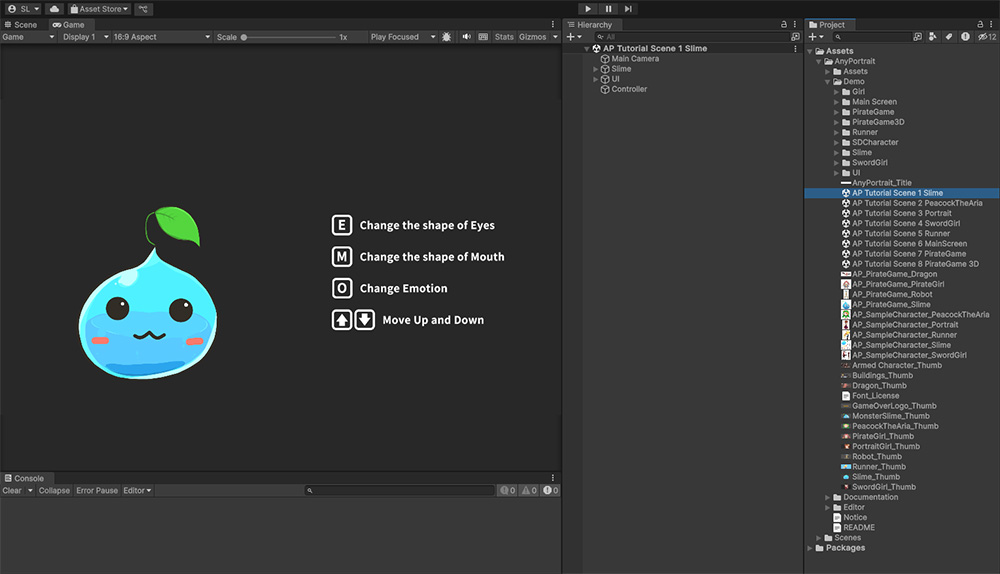Image resolution: width=1000 pixels, height=574 pixels.
Task: Adjust the Game view Scale slider
Action: pyautogui.click(x=288, y=37)
